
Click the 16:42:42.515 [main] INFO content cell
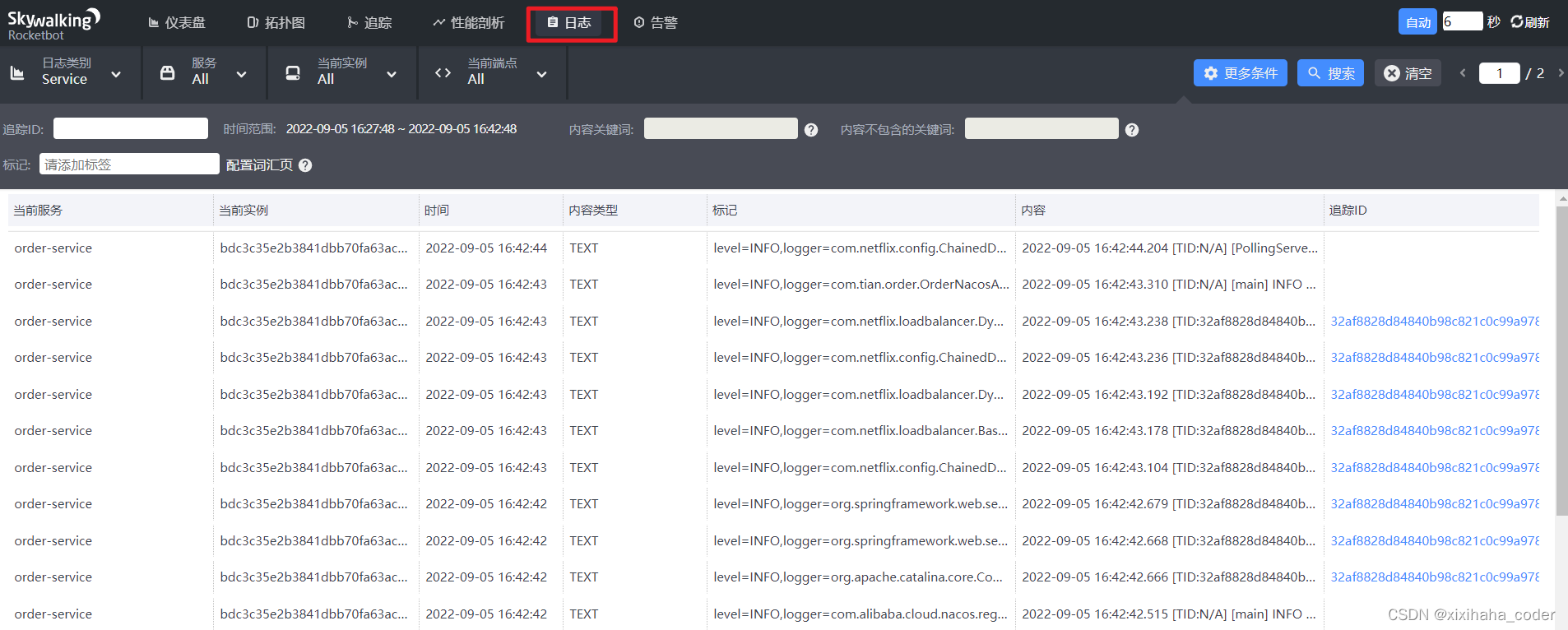[1169, 614]
